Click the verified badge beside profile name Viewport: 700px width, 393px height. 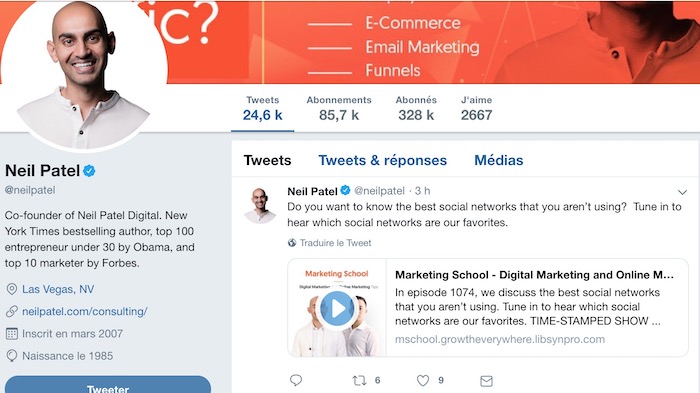tap(89, 171)
